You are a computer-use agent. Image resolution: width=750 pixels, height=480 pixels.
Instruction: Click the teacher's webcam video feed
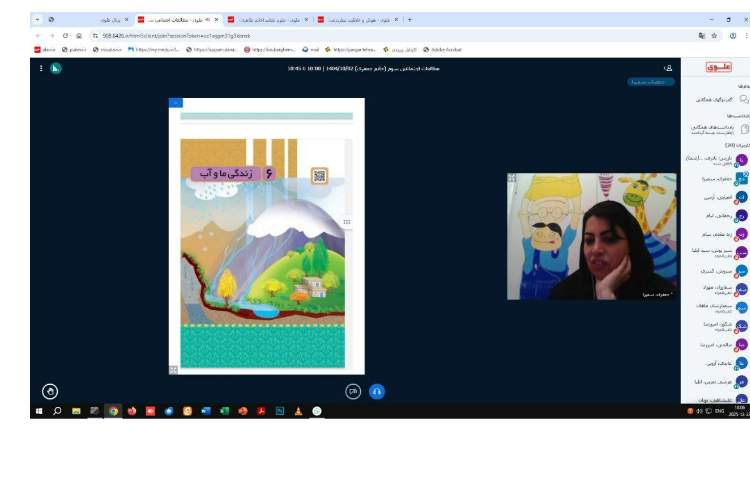(591, 236)
